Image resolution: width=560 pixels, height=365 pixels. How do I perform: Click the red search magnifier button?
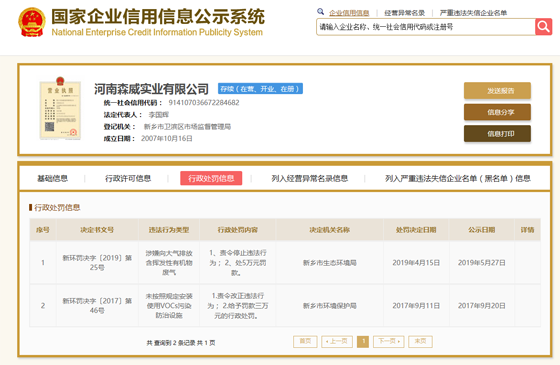[x=543, y=27]
